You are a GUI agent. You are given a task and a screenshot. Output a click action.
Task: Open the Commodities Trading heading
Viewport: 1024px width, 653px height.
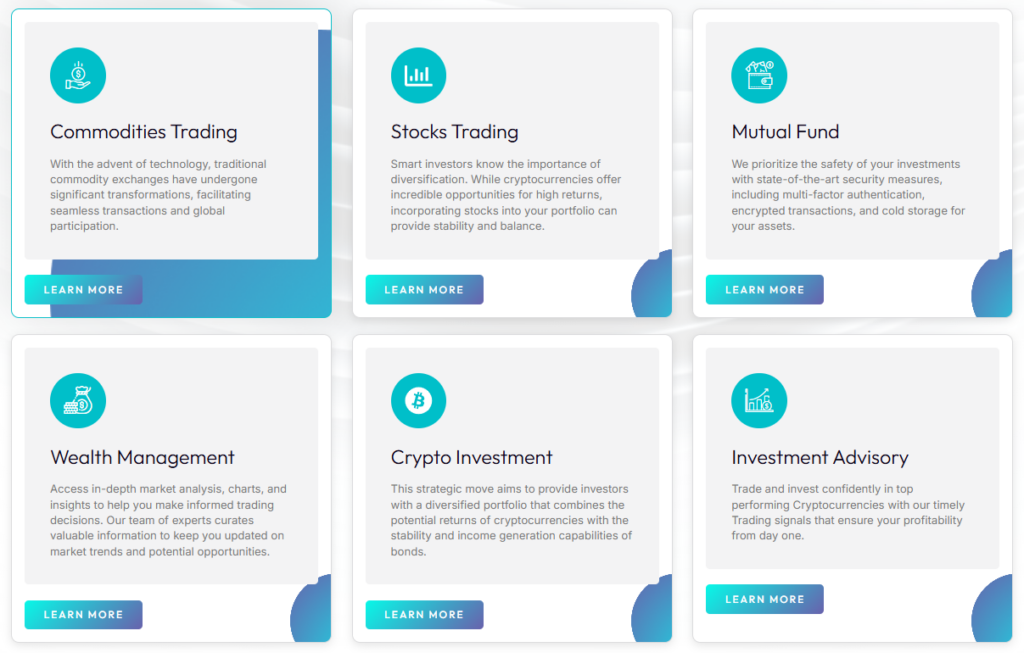click(144, 132)
